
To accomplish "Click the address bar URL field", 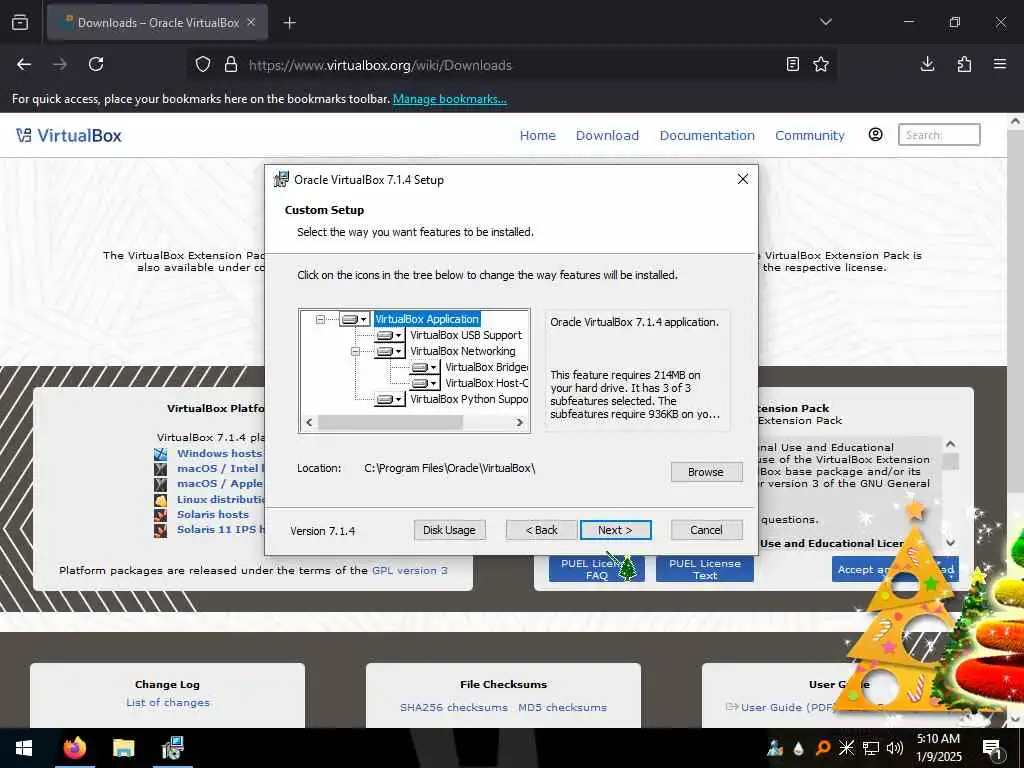I will pos(509,65).
